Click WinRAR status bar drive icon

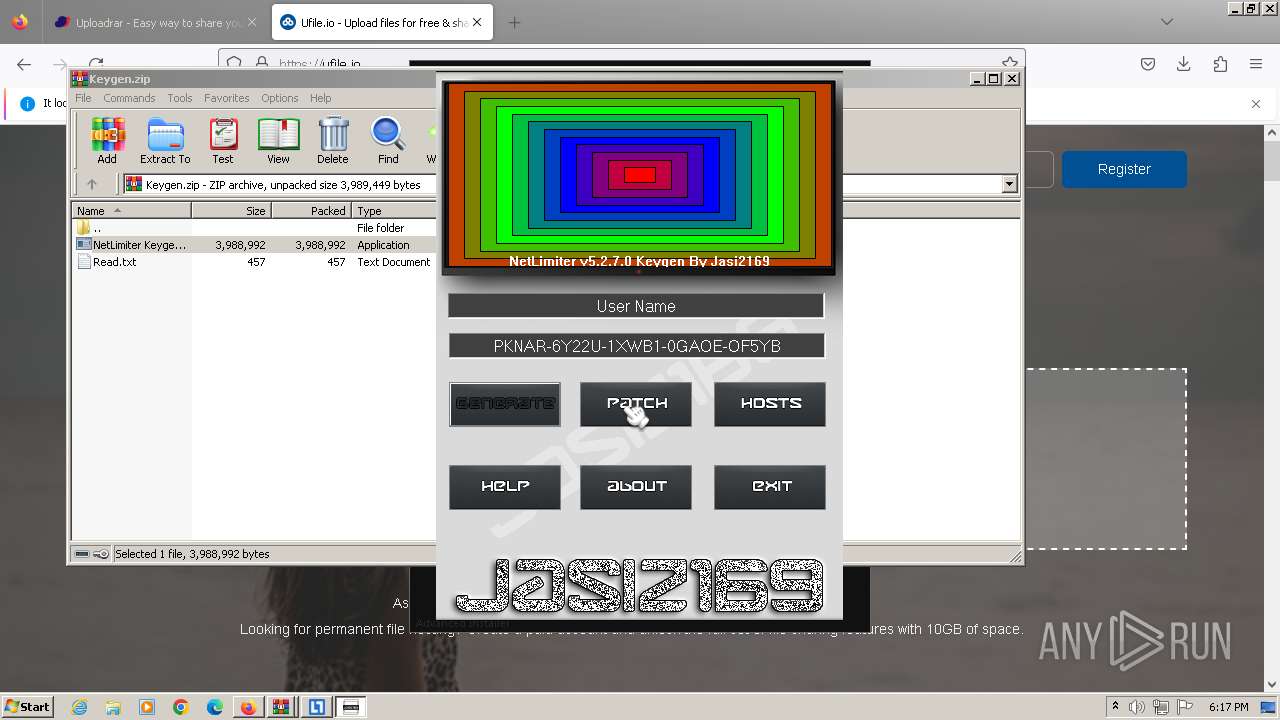click(x=83, y=554)
